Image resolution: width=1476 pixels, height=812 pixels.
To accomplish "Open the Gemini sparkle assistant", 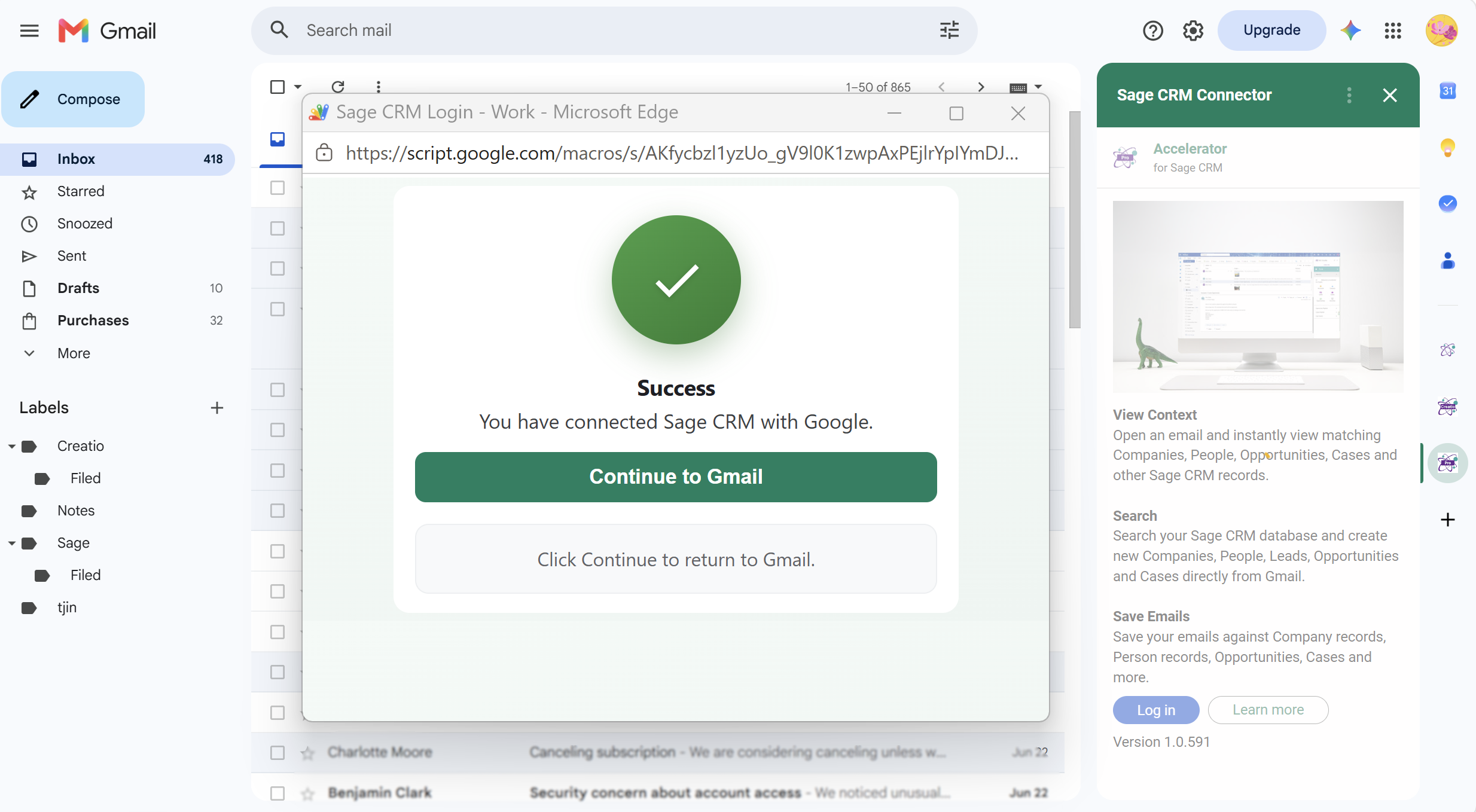I will point(1351,30).
